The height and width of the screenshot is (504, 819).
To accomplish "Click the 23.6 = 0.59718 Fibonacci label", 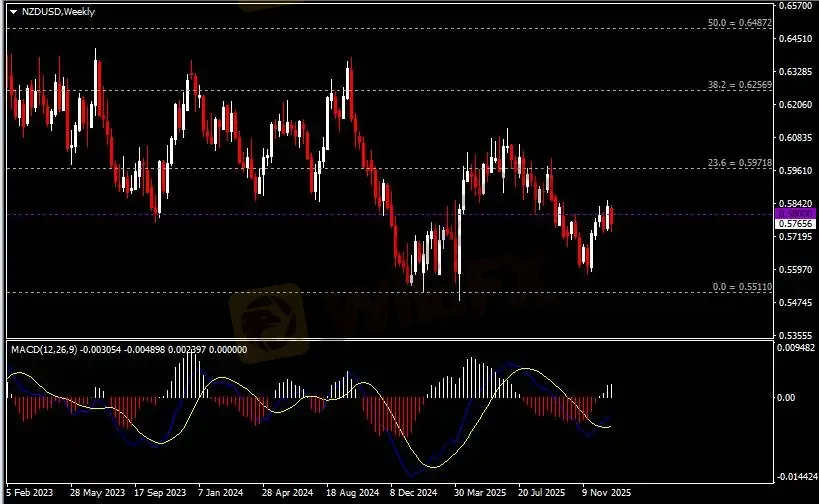I will pyautogui.click(x=738, y=162).
